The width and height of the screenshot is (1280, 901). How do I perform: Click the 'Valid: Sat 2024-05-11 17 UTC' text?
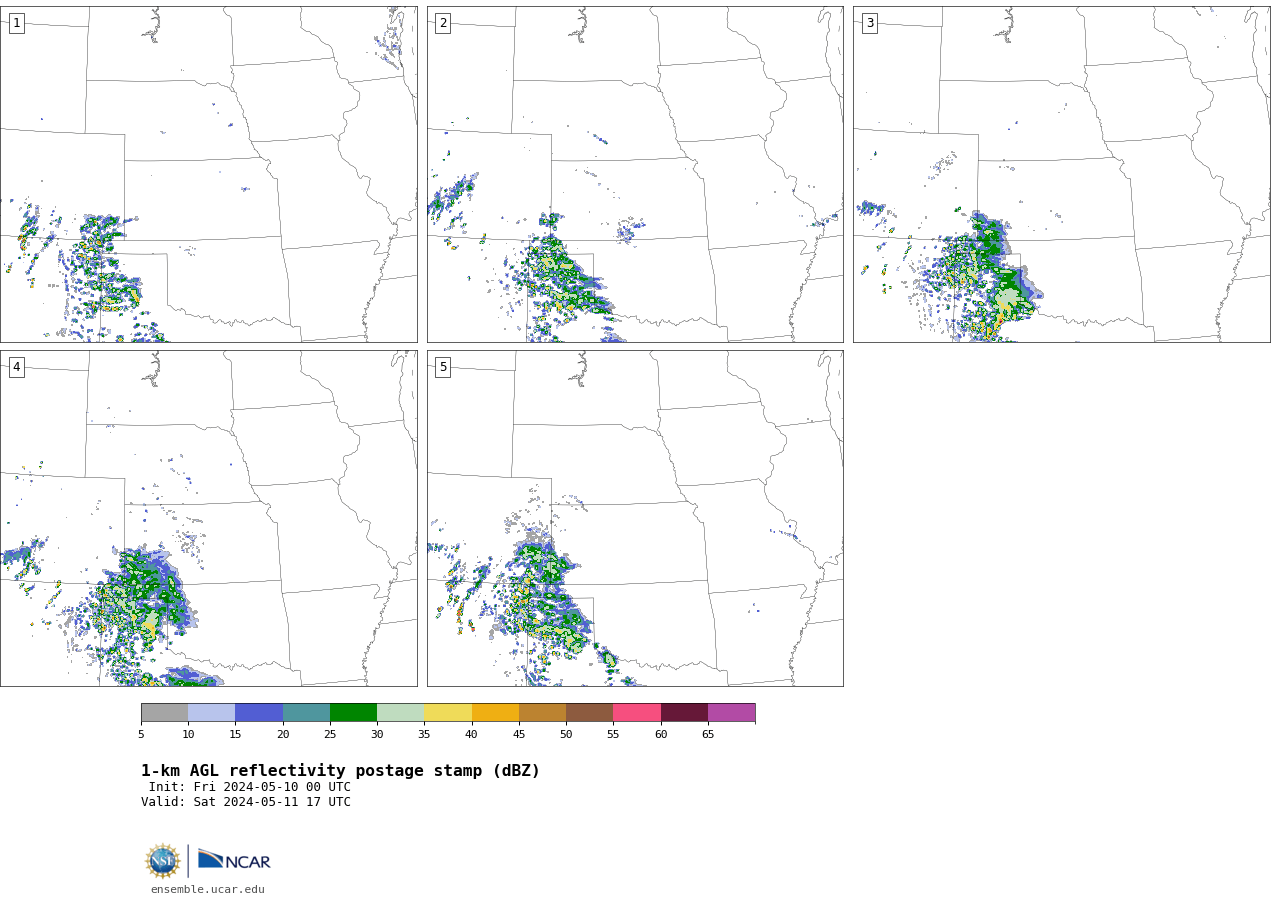coord(246,802)
